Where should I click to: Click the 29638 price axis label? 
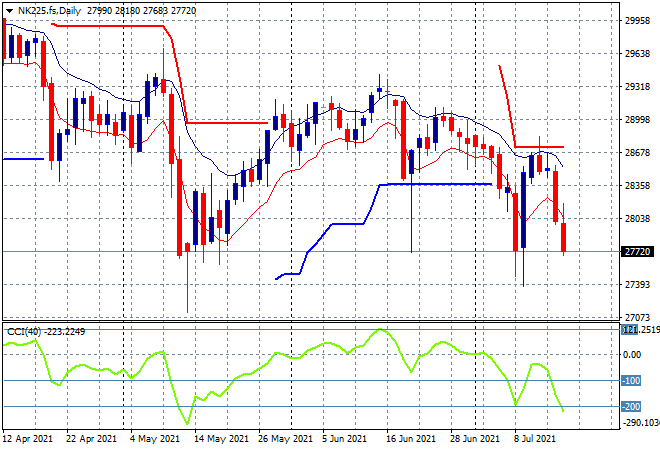point(637,54)
